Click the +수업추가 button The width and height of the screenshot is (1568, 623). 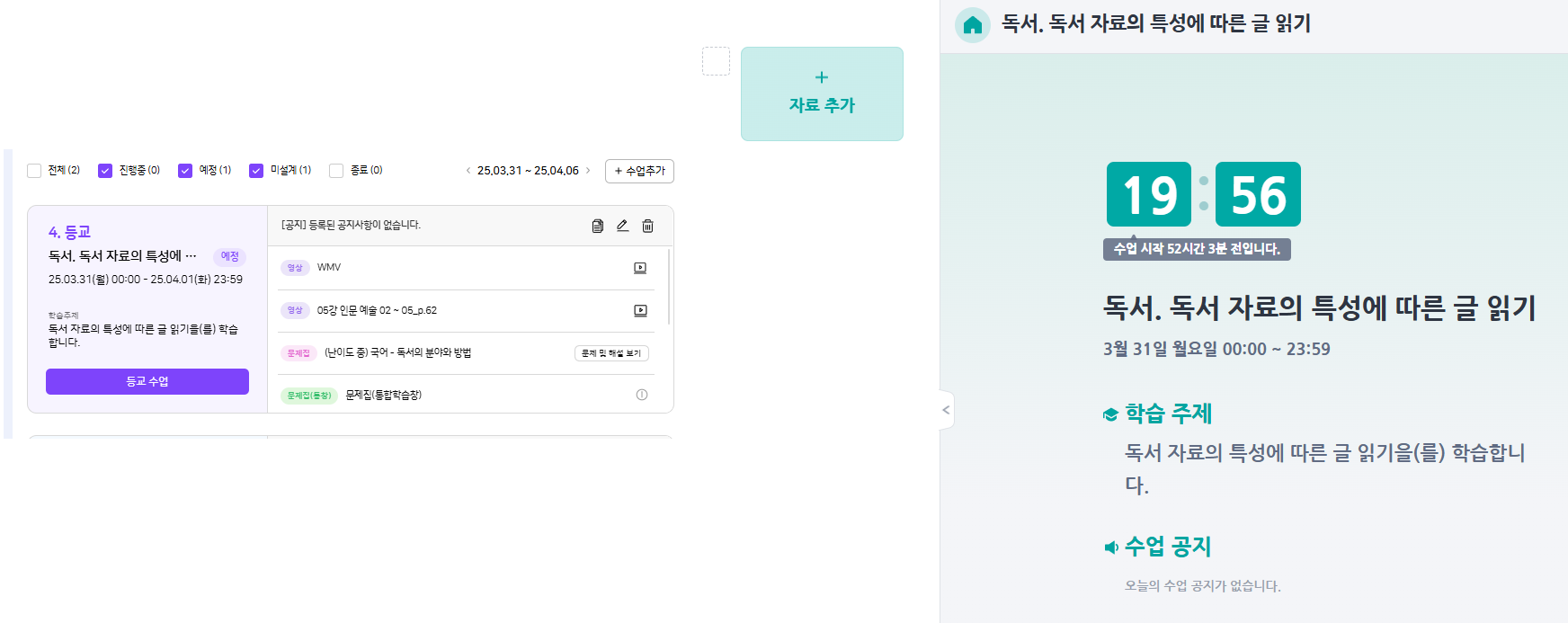639,171
